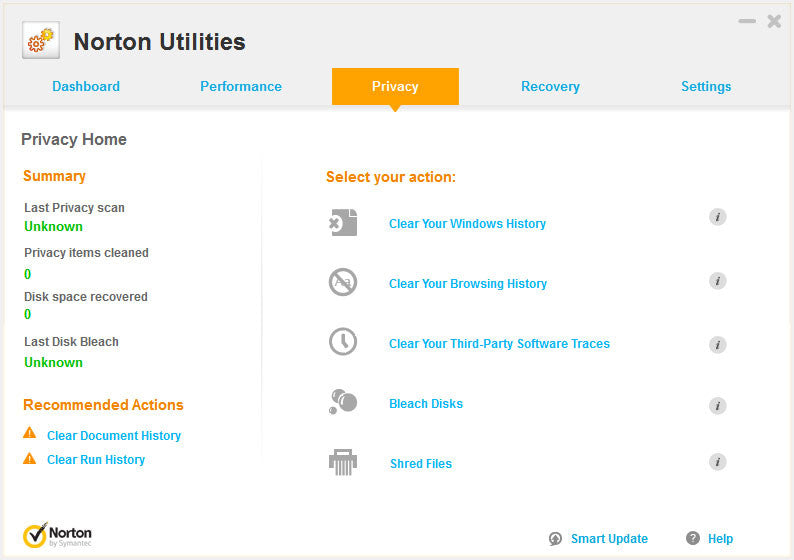
Task: Click info icon next to Shred Files
Action: click(717, 462)
